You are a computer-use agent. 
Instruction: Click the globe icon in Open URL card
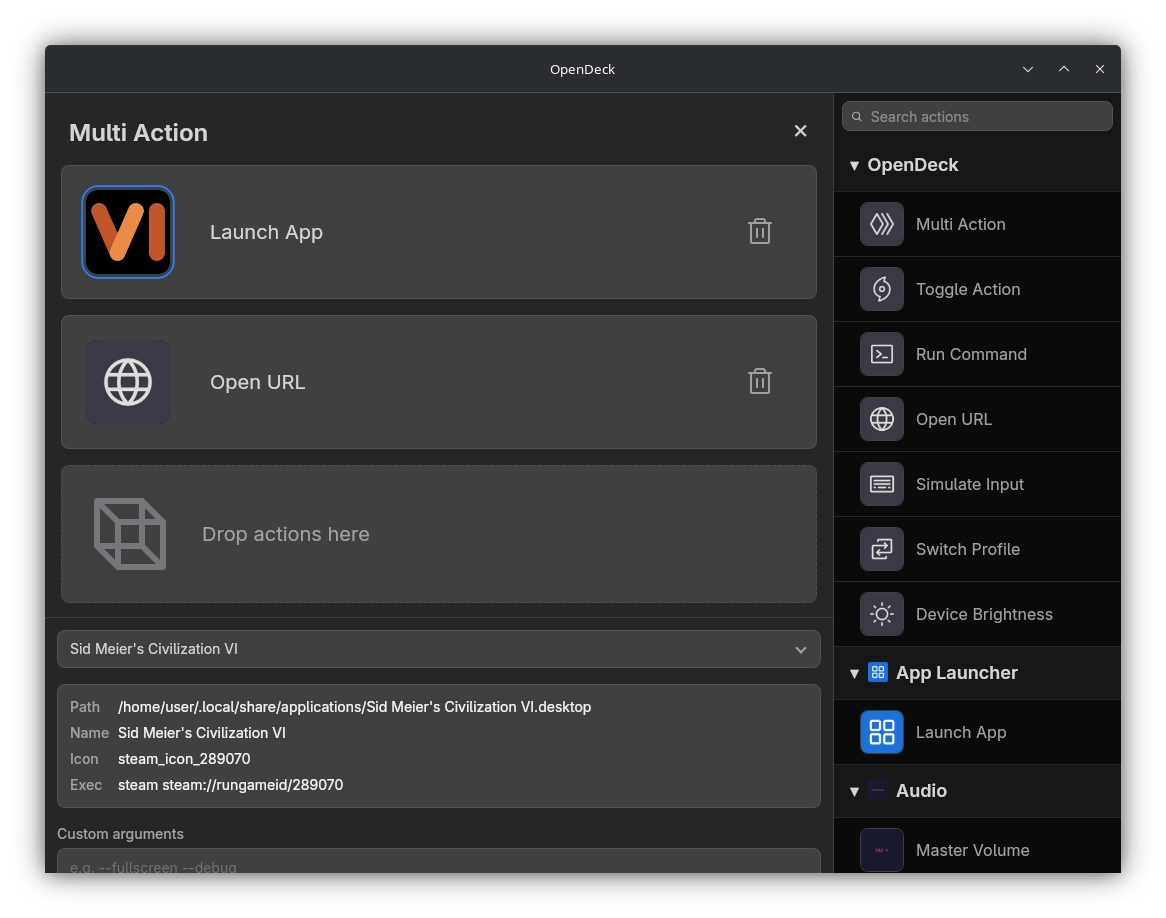click(128, 382)
